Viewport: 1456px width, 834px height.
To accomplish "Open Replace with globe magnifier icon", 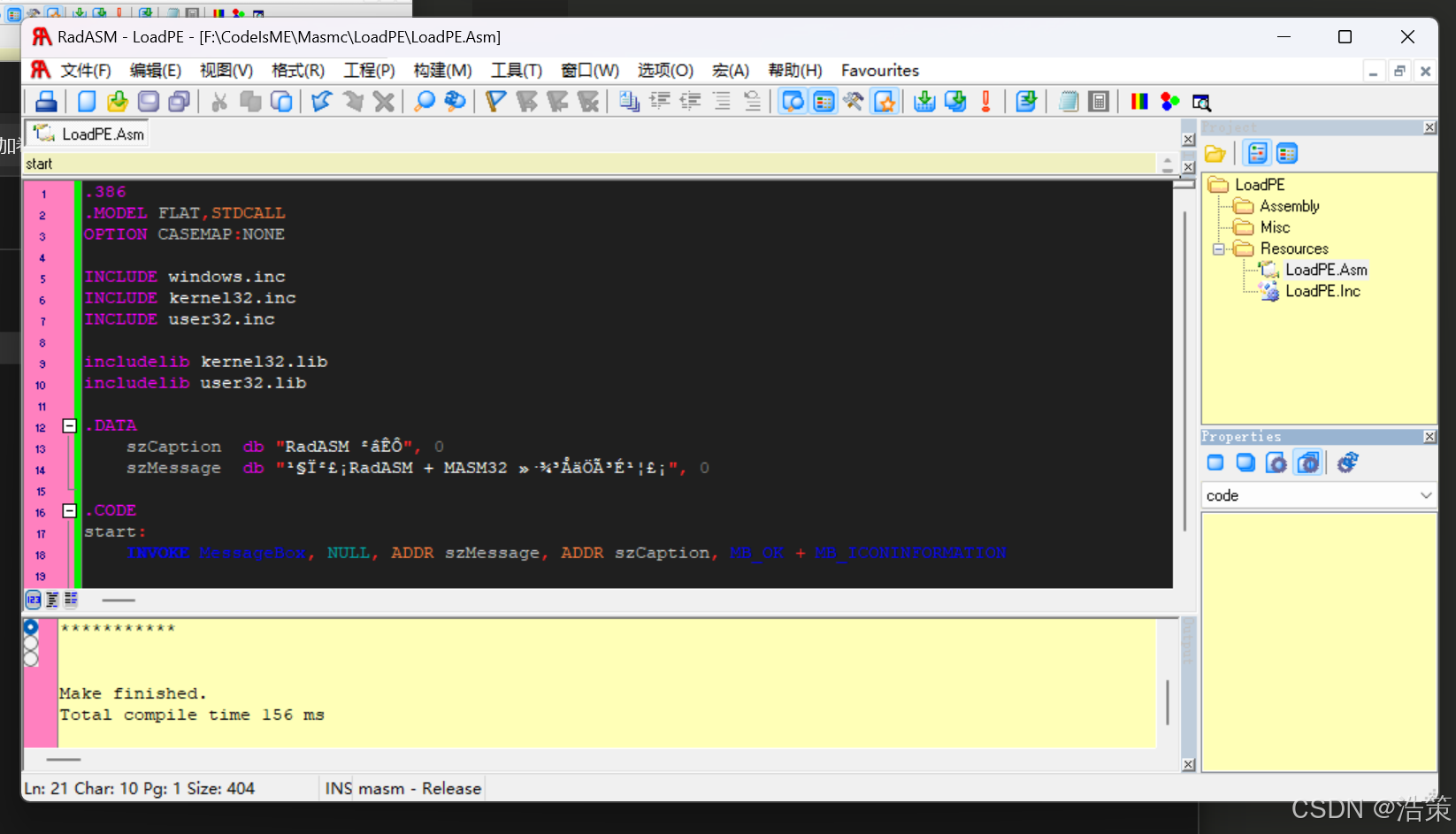I will [456, 102].
